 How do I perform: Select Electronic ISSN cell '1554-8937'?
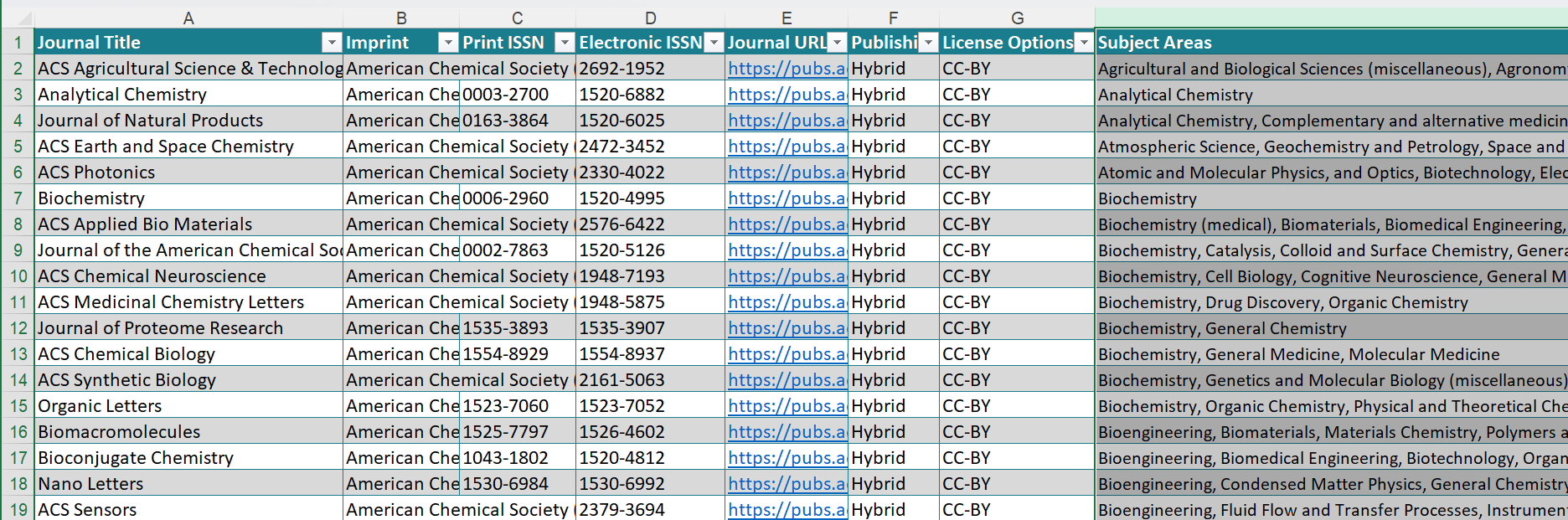[x=651, y=354]
